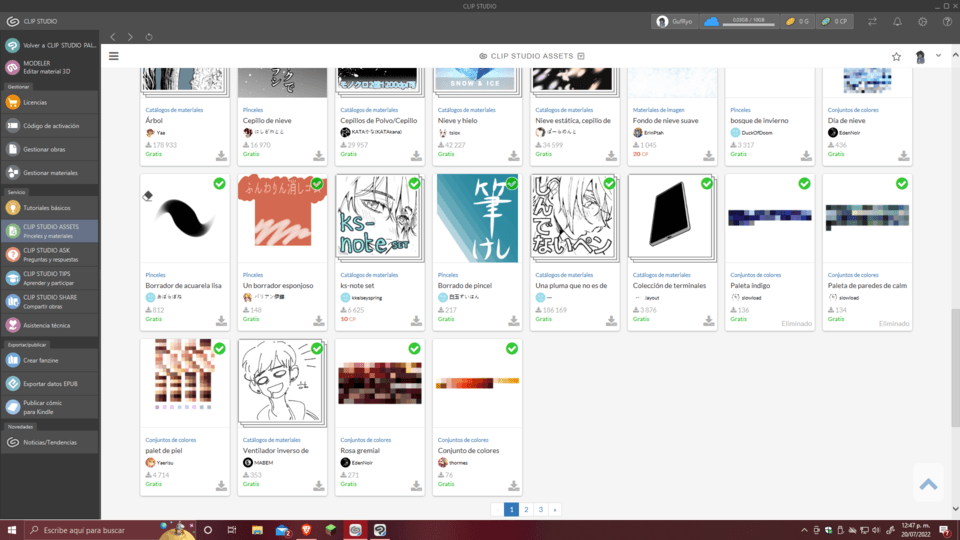Open the user profile avatar icon
The width and height of the screenshot is (960, 540).
click(x=920, y=56)
